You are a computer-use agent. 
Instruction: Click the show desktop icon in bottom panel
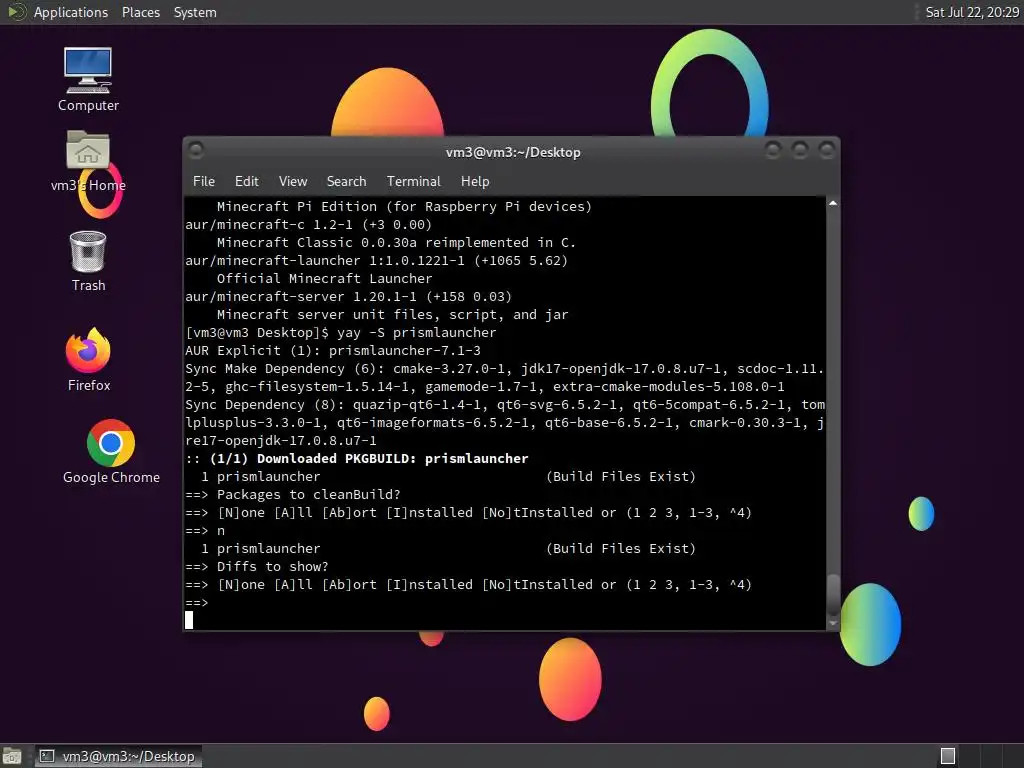(x=12, y=756)
